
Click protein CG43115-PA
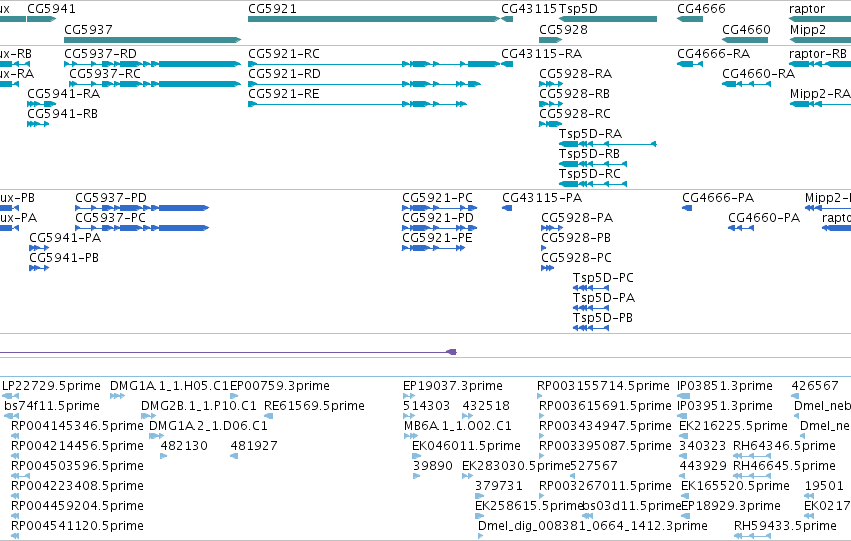[x=507, y=208]
